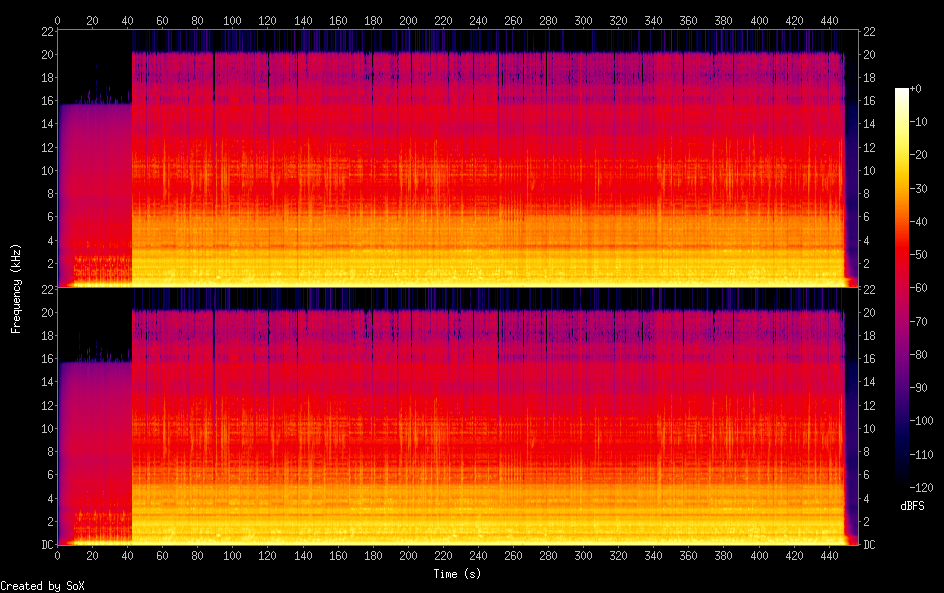Click the upper channel spectrogram at its center
The image size is (944, 593).
coord(456,159)
